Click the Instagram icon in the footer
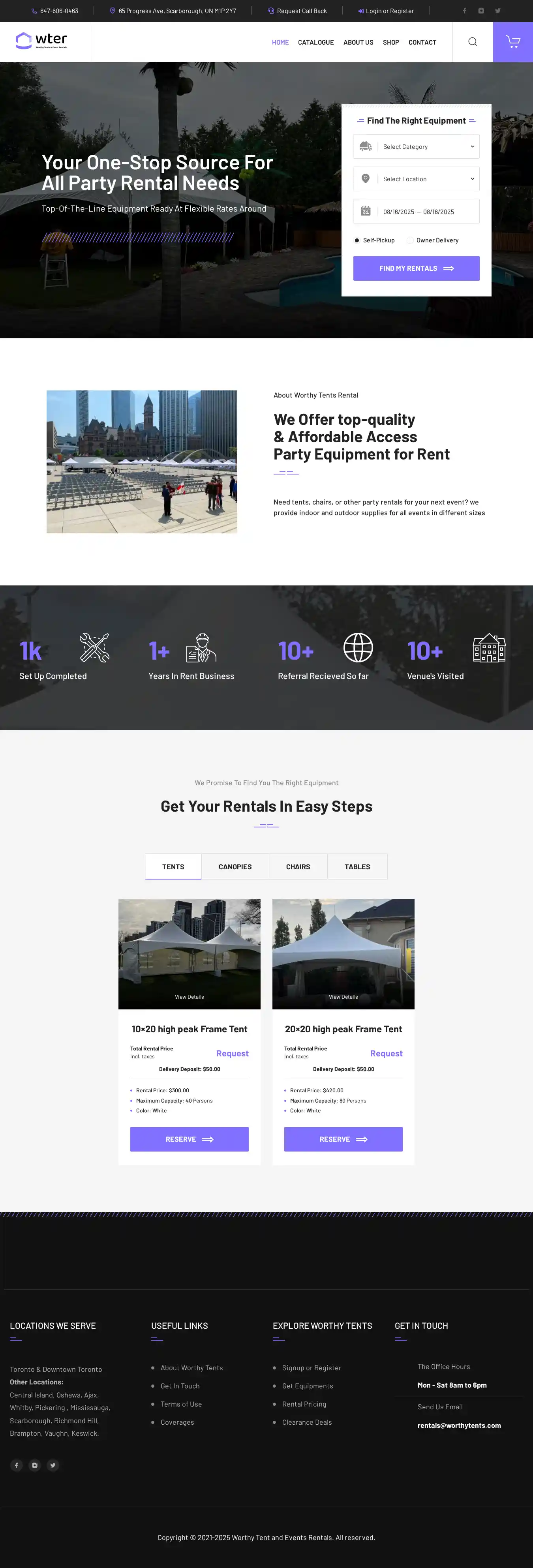The image size is (533, 1568). (x=35, y=1465)
